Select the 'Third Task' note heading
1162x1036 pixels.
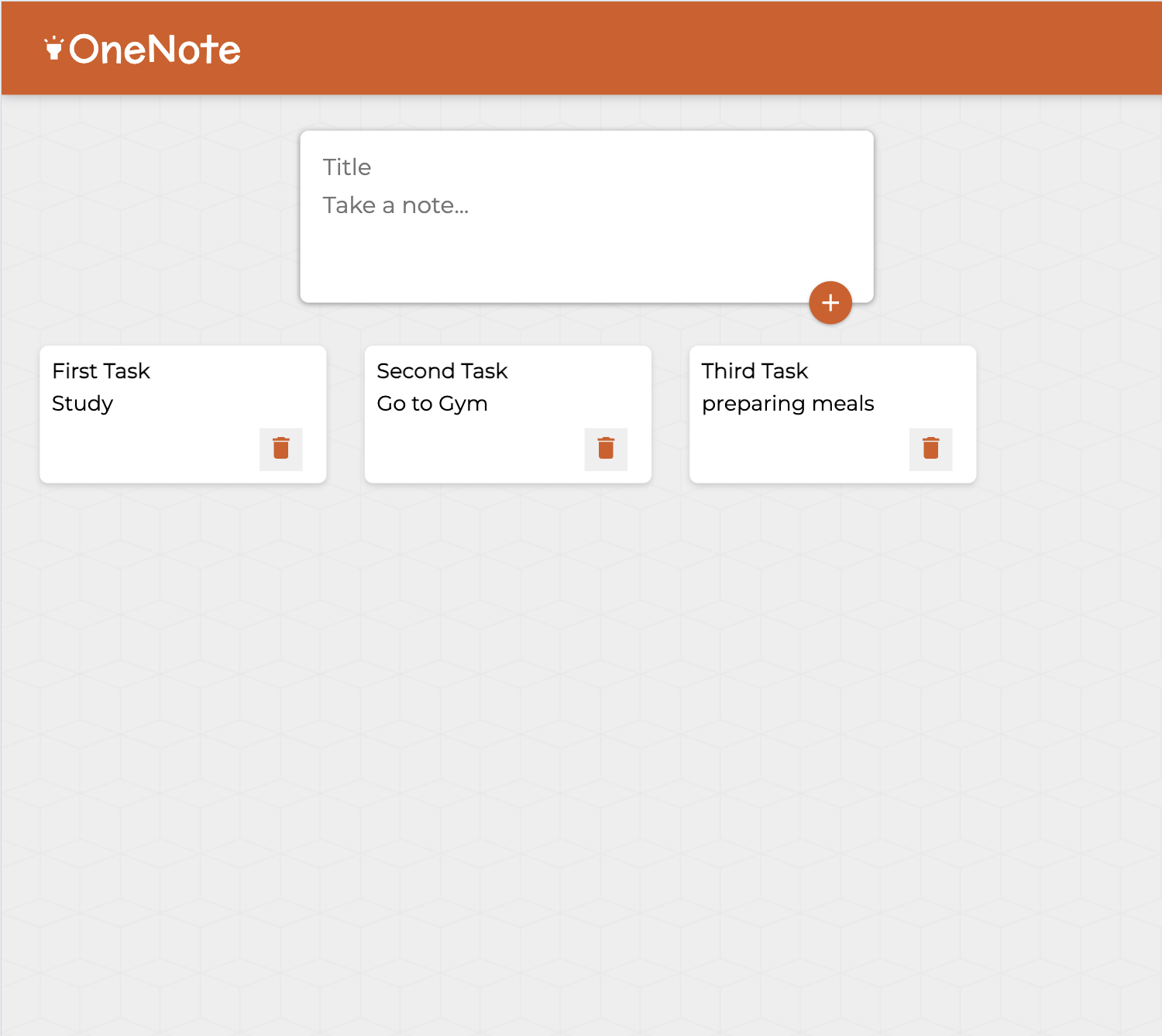pos(755,371)
